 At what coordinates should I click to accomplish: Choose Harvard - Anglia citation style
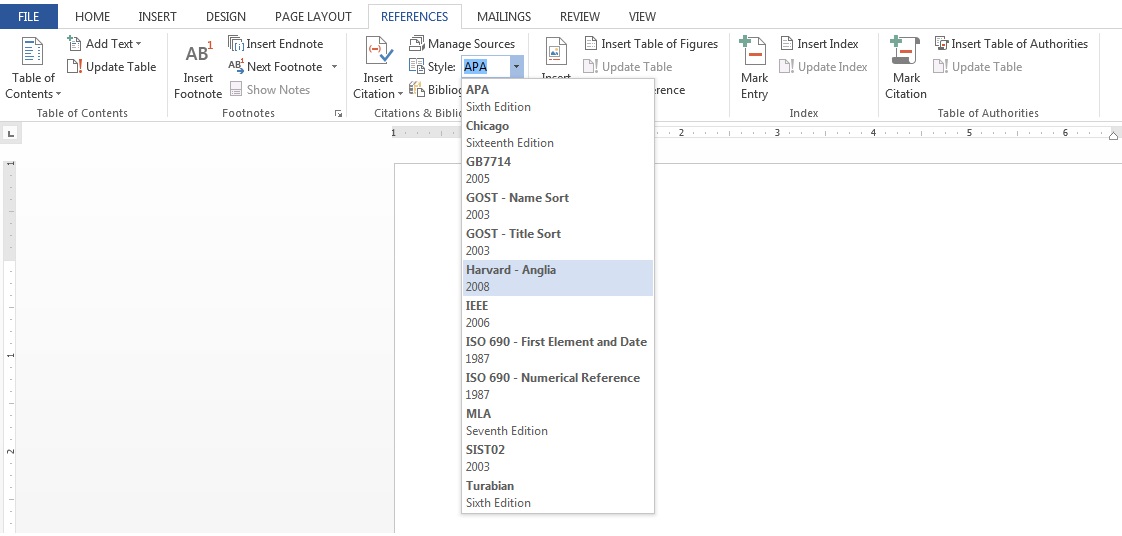coord(557,278)
